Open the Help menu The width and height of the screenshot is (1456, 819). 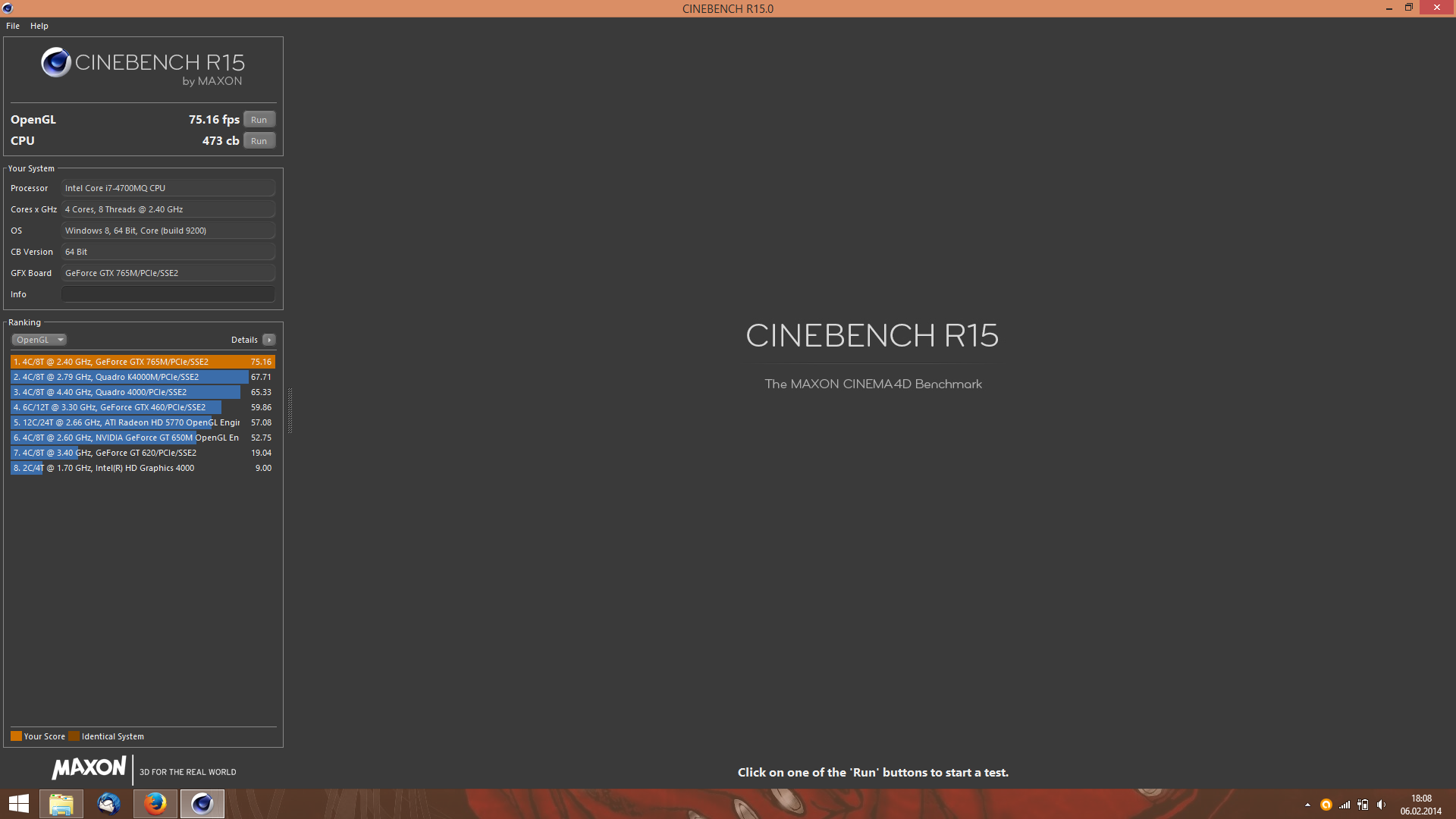[x=39, y=26]
